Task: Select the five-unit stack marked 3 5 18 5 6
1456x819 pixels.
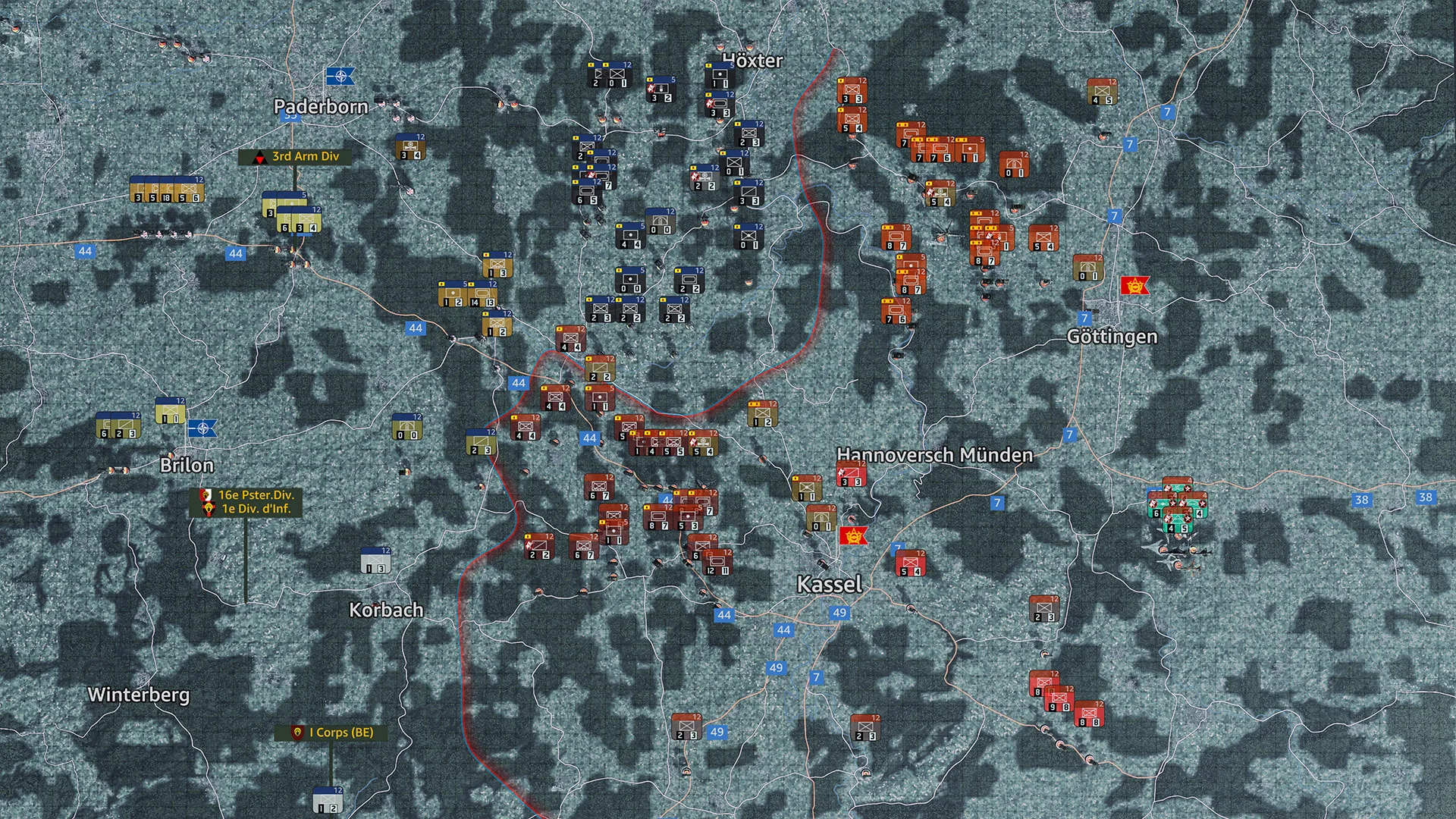Action: pos(167,190)
